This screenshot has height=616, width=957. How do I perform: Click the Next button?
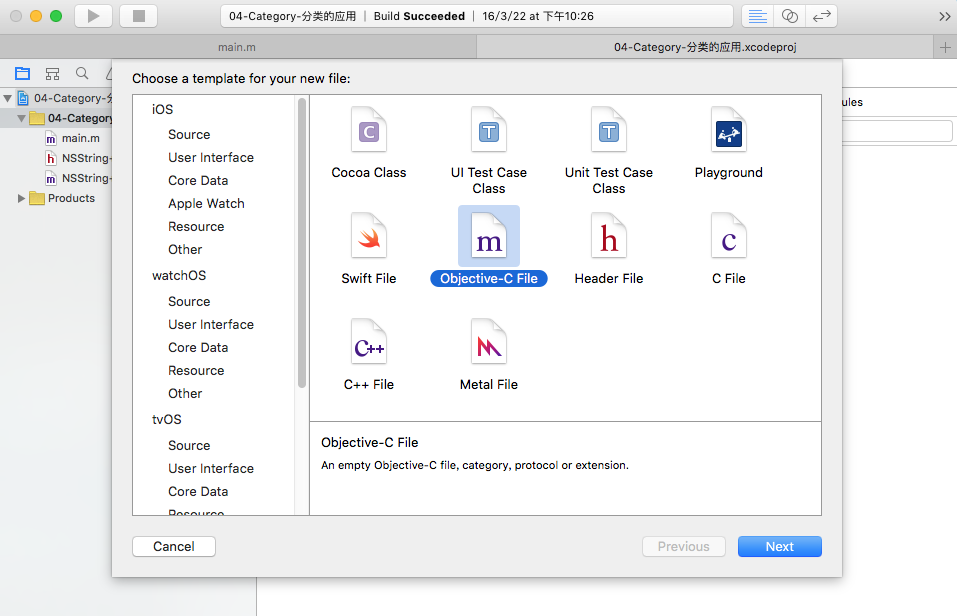click(x=779, y=546)
